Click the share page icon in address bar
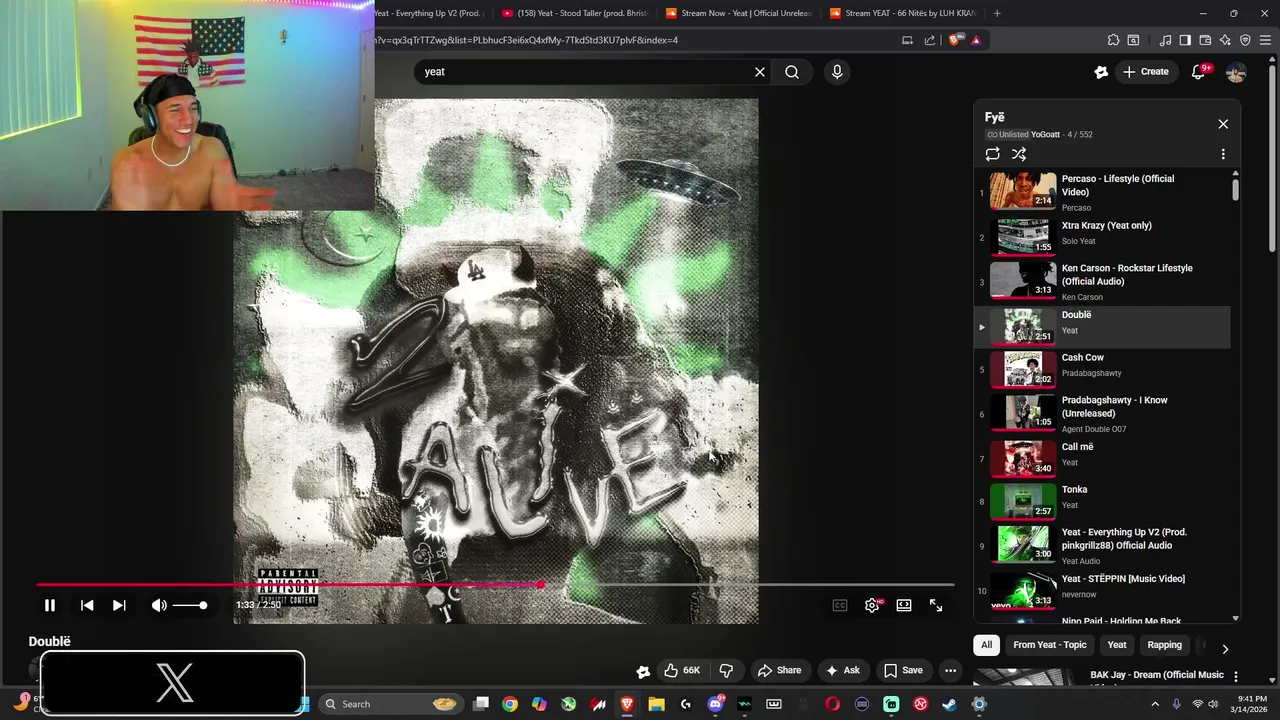The image size is (1280, 720). pyautogui.click(x=930, y=40)
